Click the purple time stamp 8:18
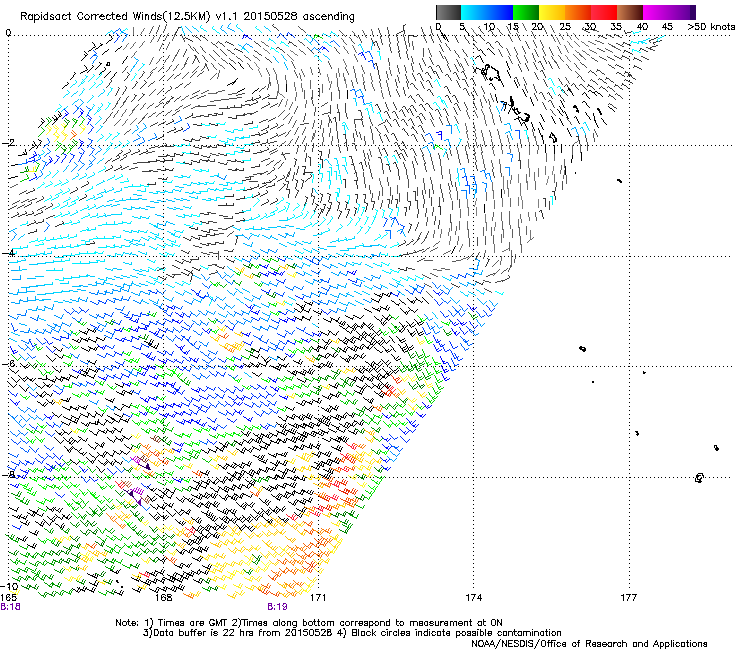The height and width of the screenshot is (650, 740). pos(10,607)
